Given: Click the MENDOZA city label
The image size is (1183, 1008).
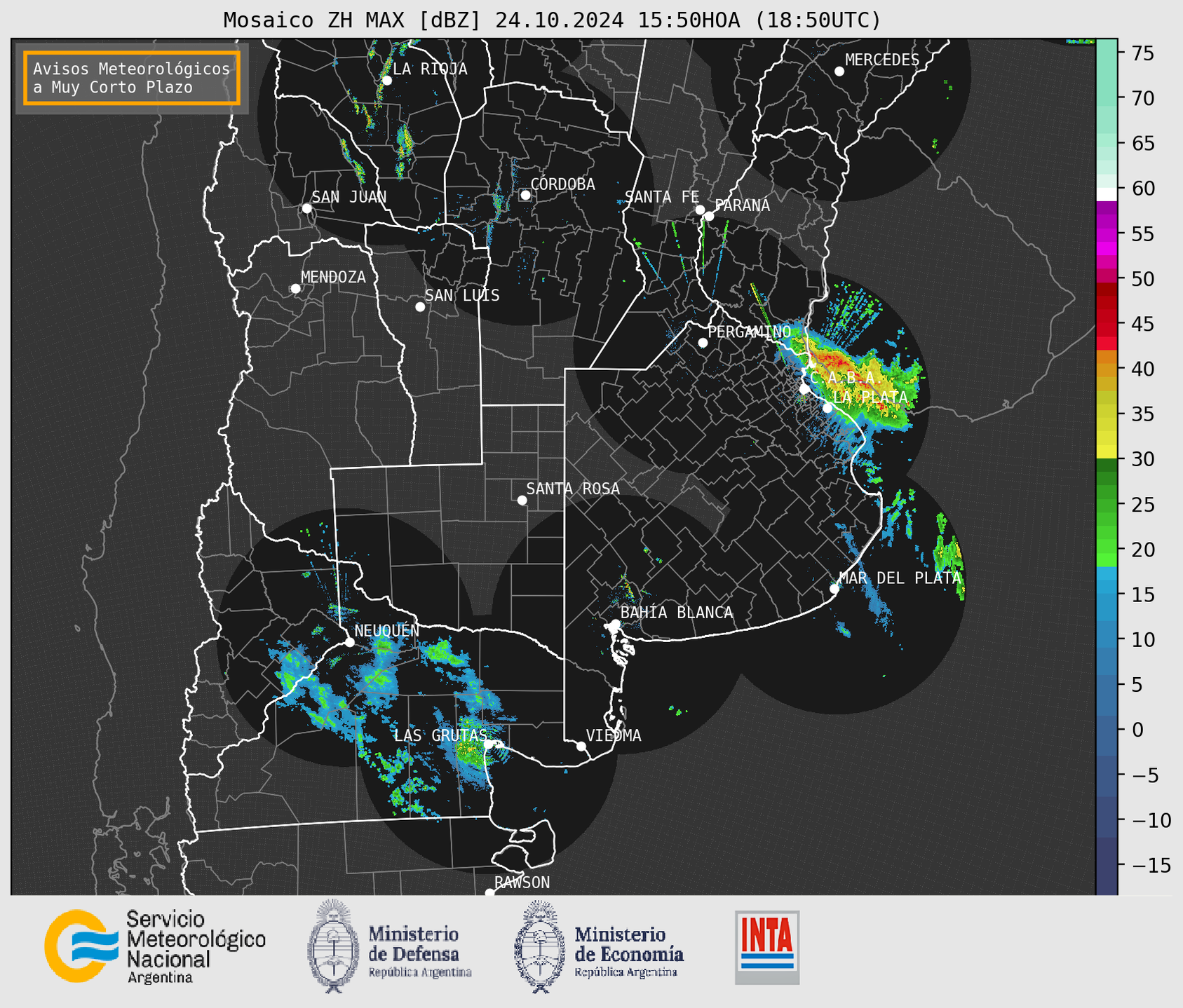Looking at the screenshot, I should pos(333,277).
